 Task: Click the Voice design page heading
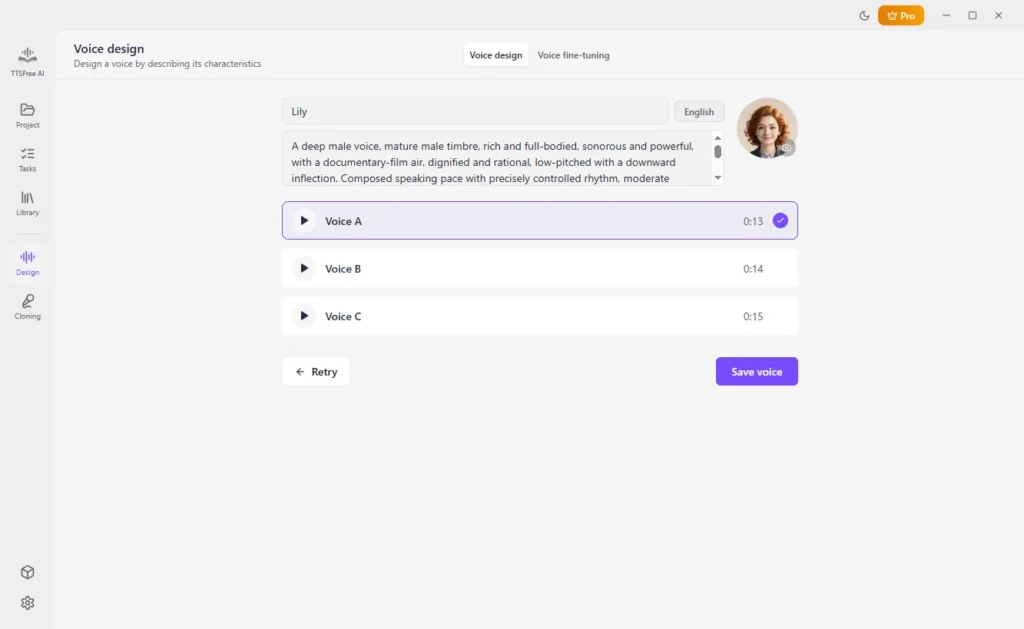coord(108,48)
